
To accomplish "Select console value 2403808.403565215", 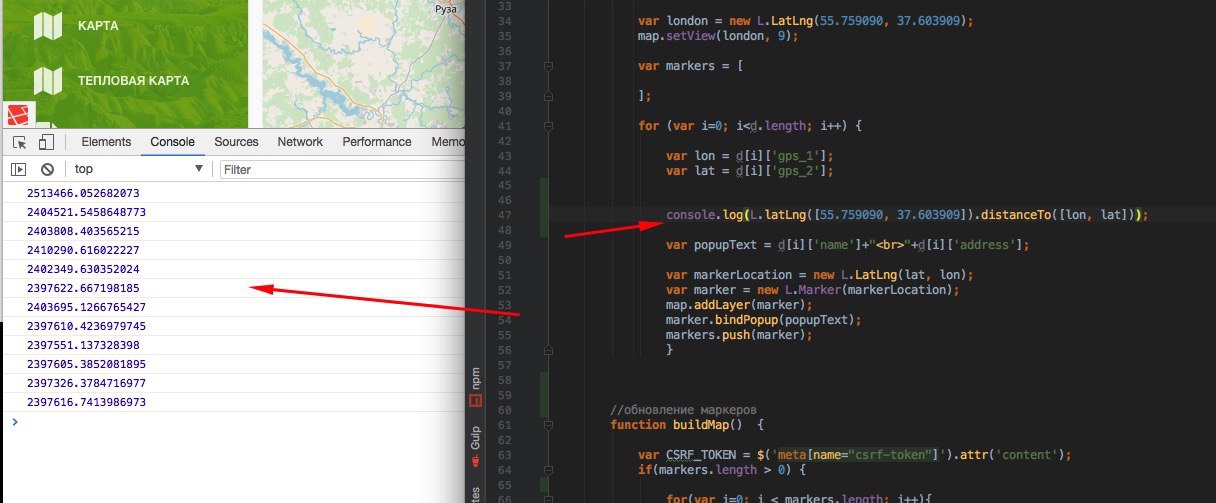I will tap(83, 231).
